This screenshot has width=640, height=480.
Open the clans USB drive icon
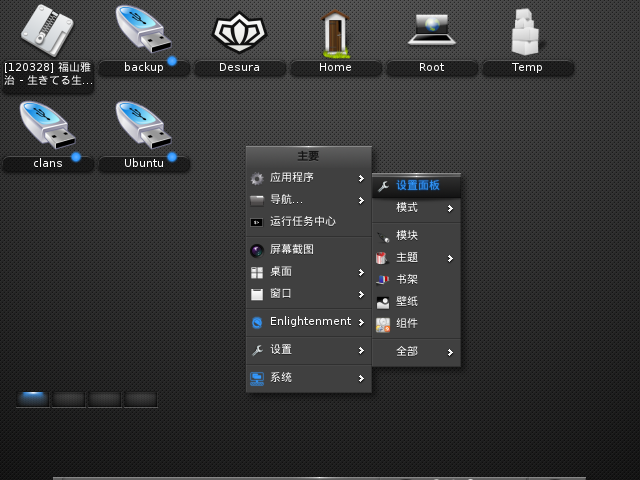pos(48,125)
